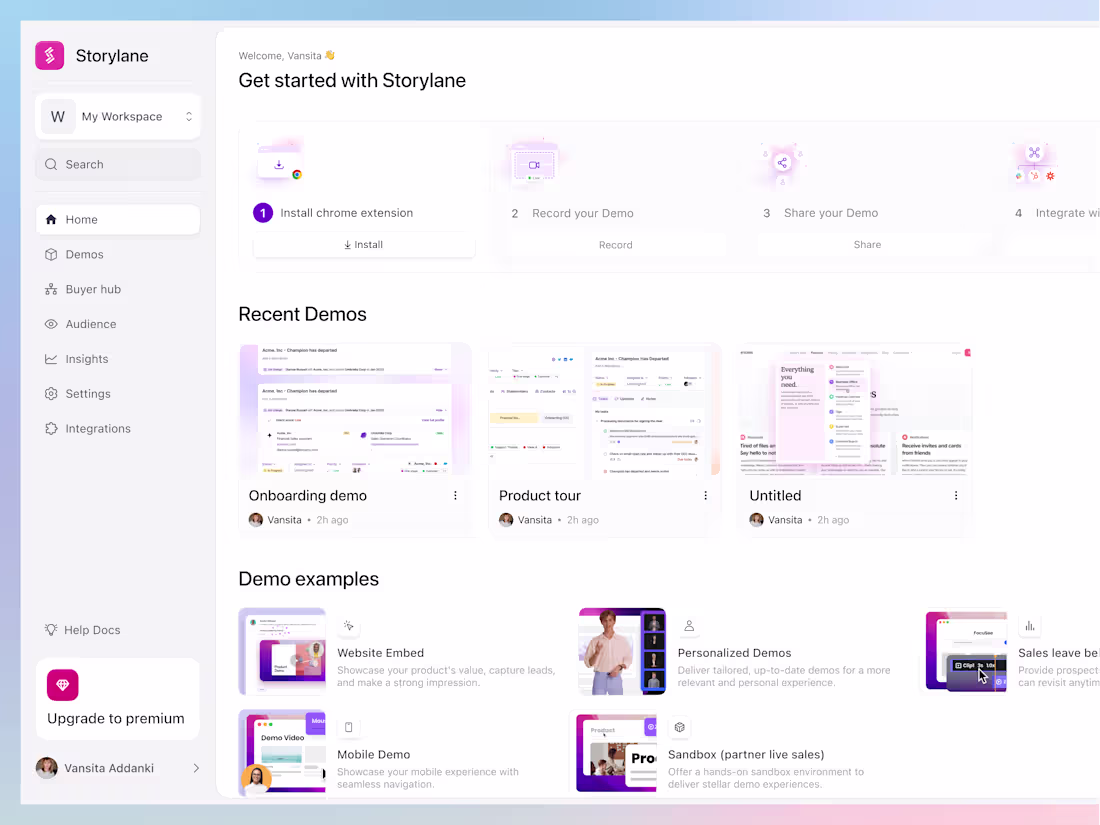Open the Sandbox example thumbnail
This screenshot has width=1100, height=825.
[617, 753]
